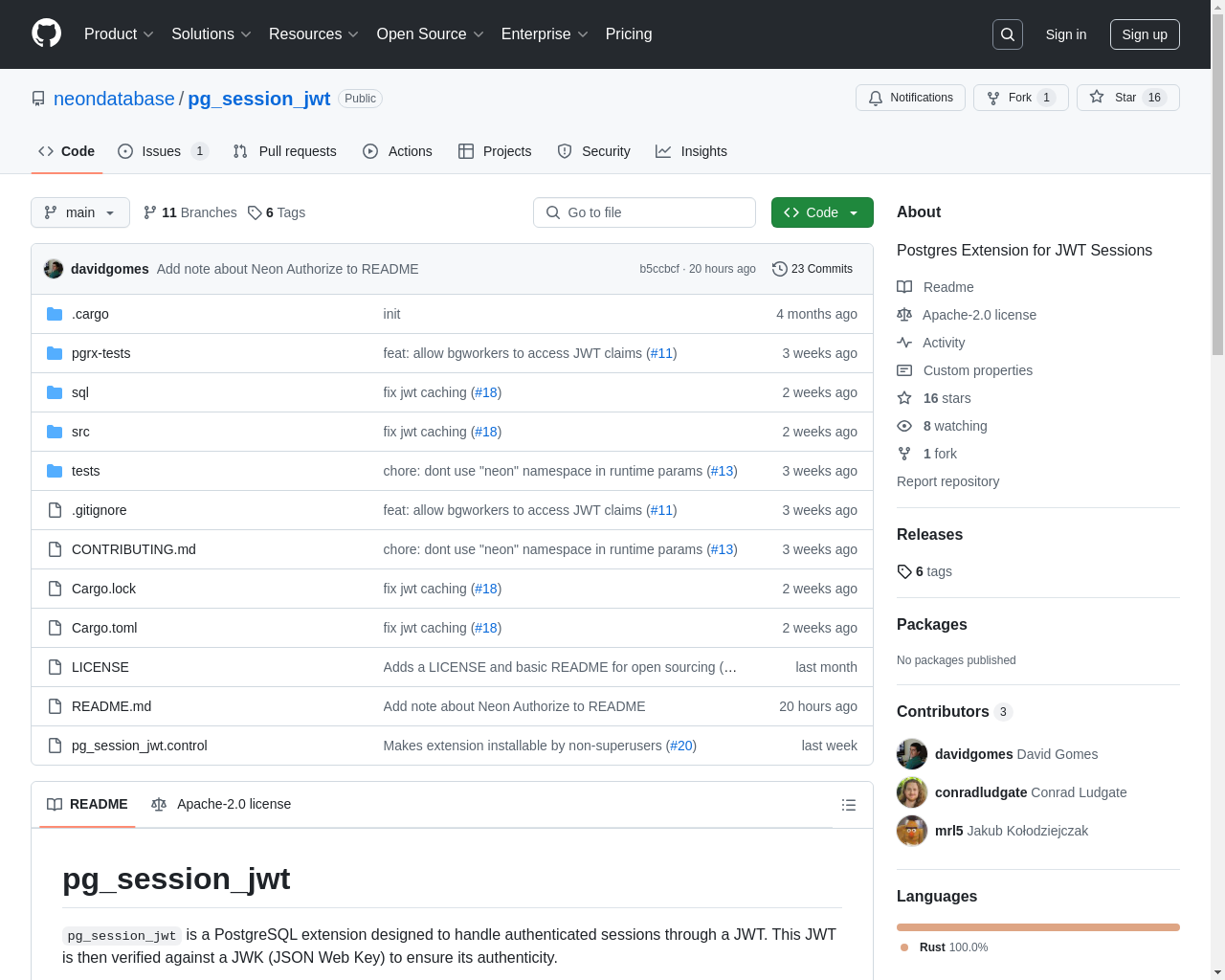1225x980 pixels.
Task: Open pull request #20 link
Action: (681, 746)
